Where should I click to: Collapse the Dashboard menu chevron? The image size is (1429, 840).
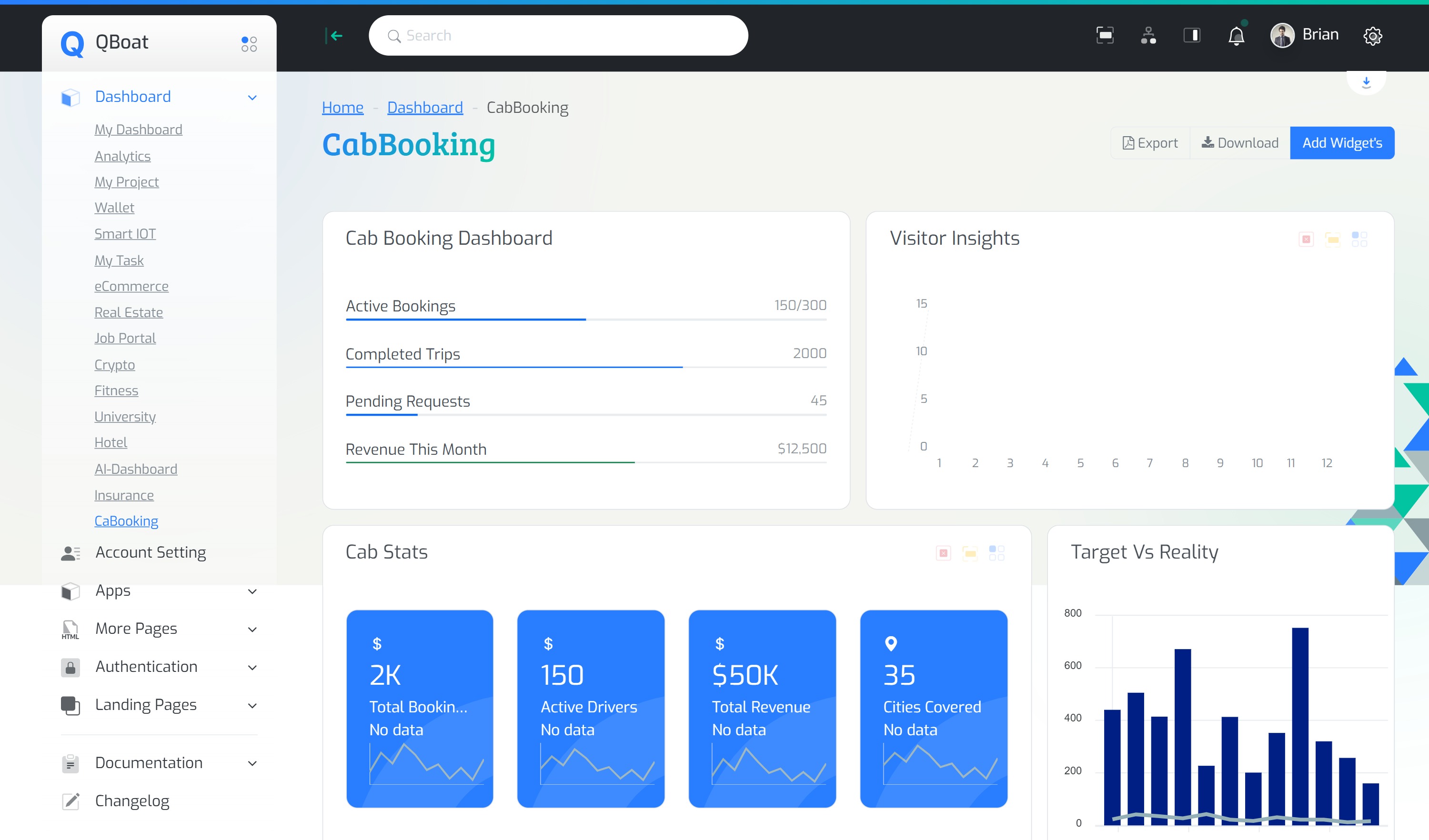(x=252, y=98)
